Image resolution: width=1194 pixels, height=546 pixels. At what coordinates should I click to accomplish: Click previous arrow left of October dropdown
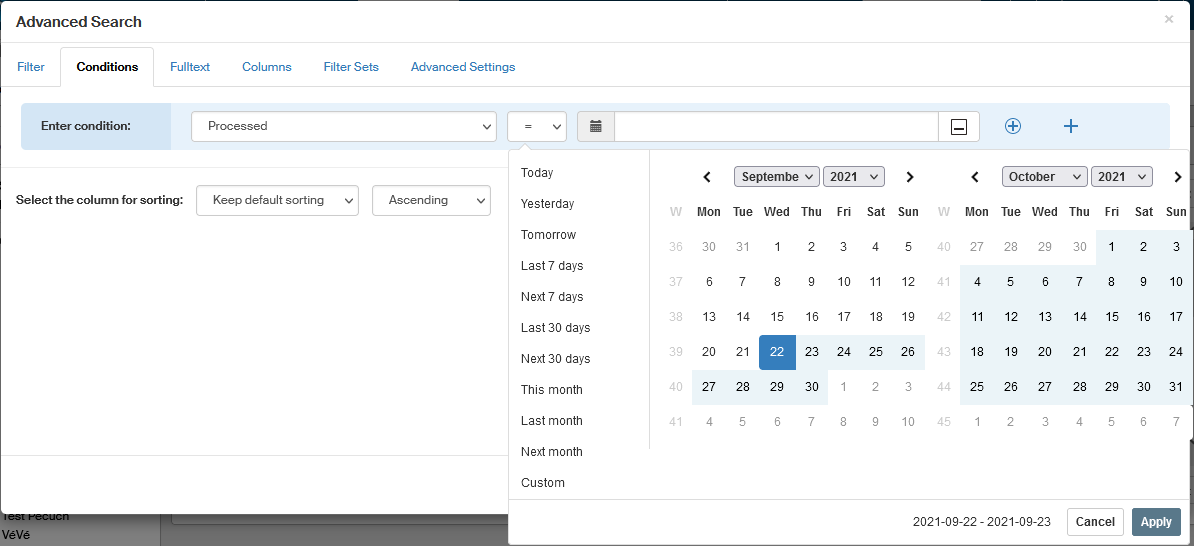[x=975, y=177]
